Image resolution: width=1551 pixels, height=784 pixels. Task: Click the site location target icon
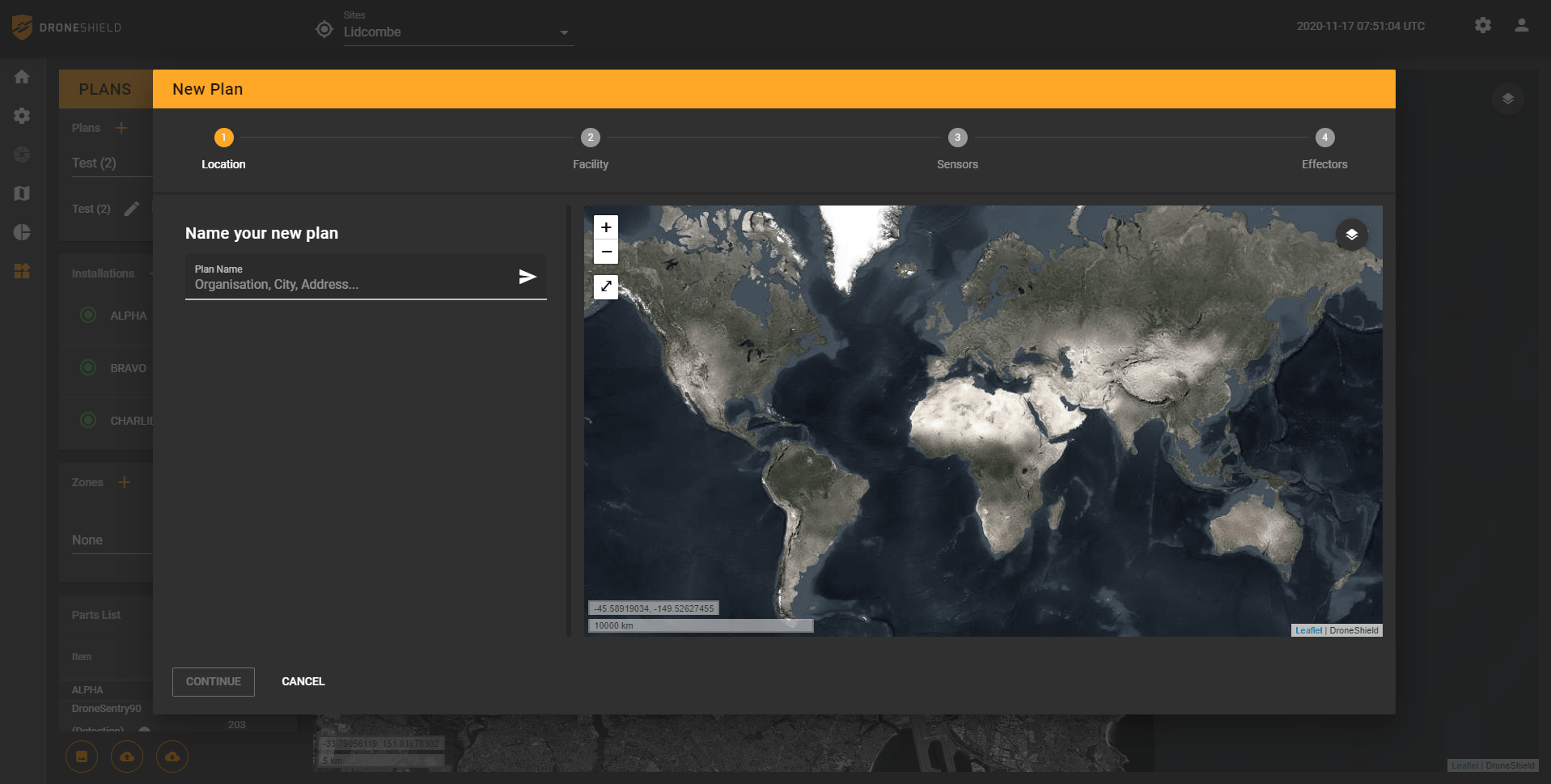click(324, 29)
